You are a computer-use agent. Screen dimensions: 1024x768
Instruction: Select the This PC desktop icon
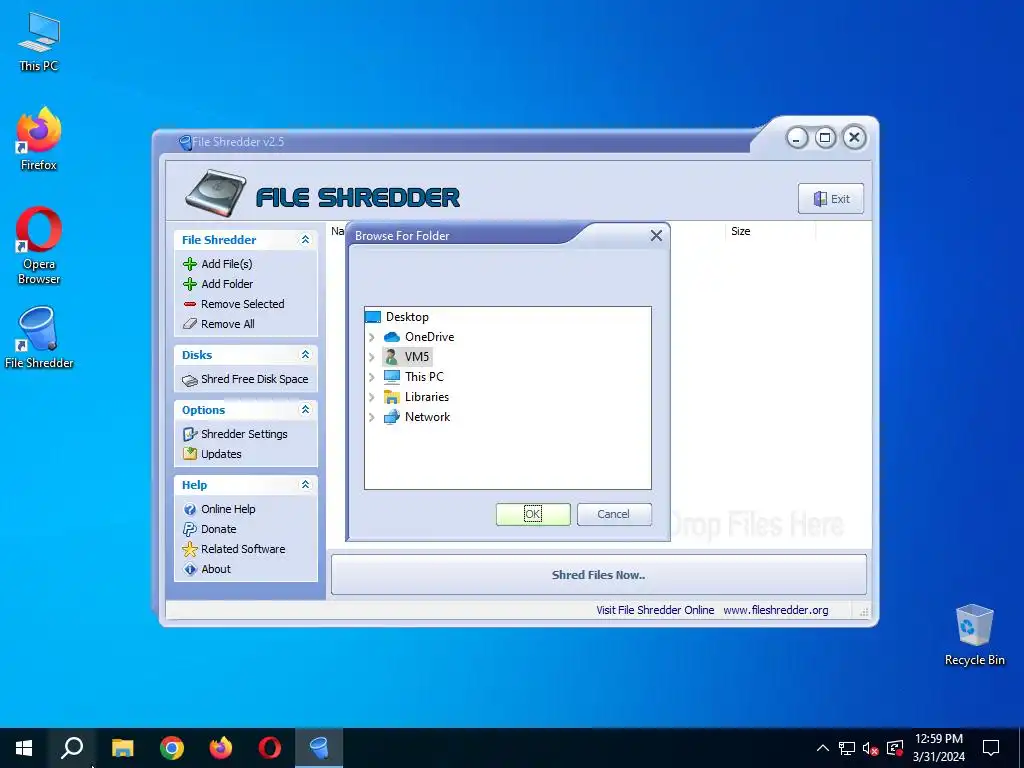(x=39, y=42)
